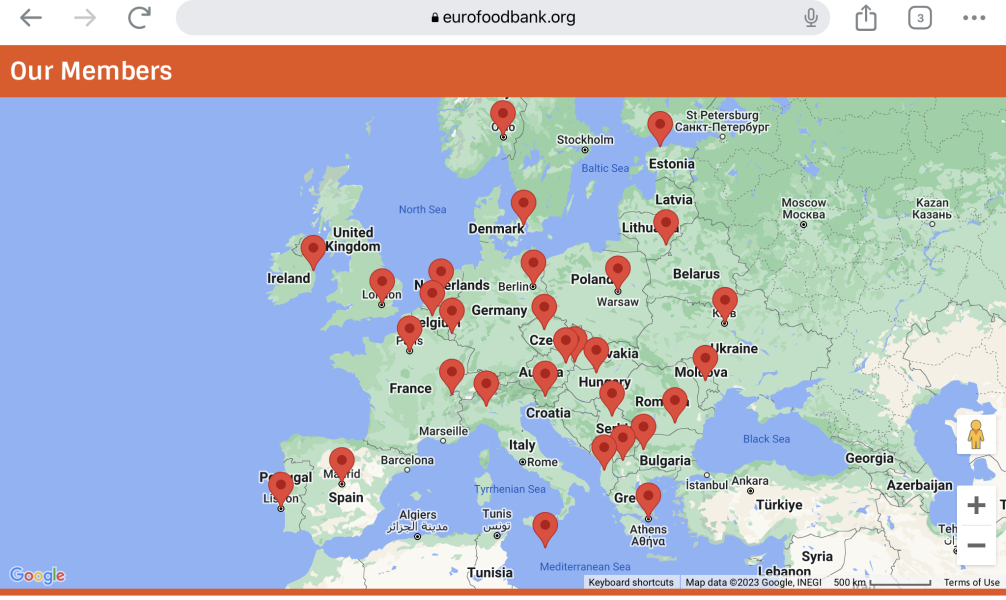Click the Google logo on the map

click(37, 575)
